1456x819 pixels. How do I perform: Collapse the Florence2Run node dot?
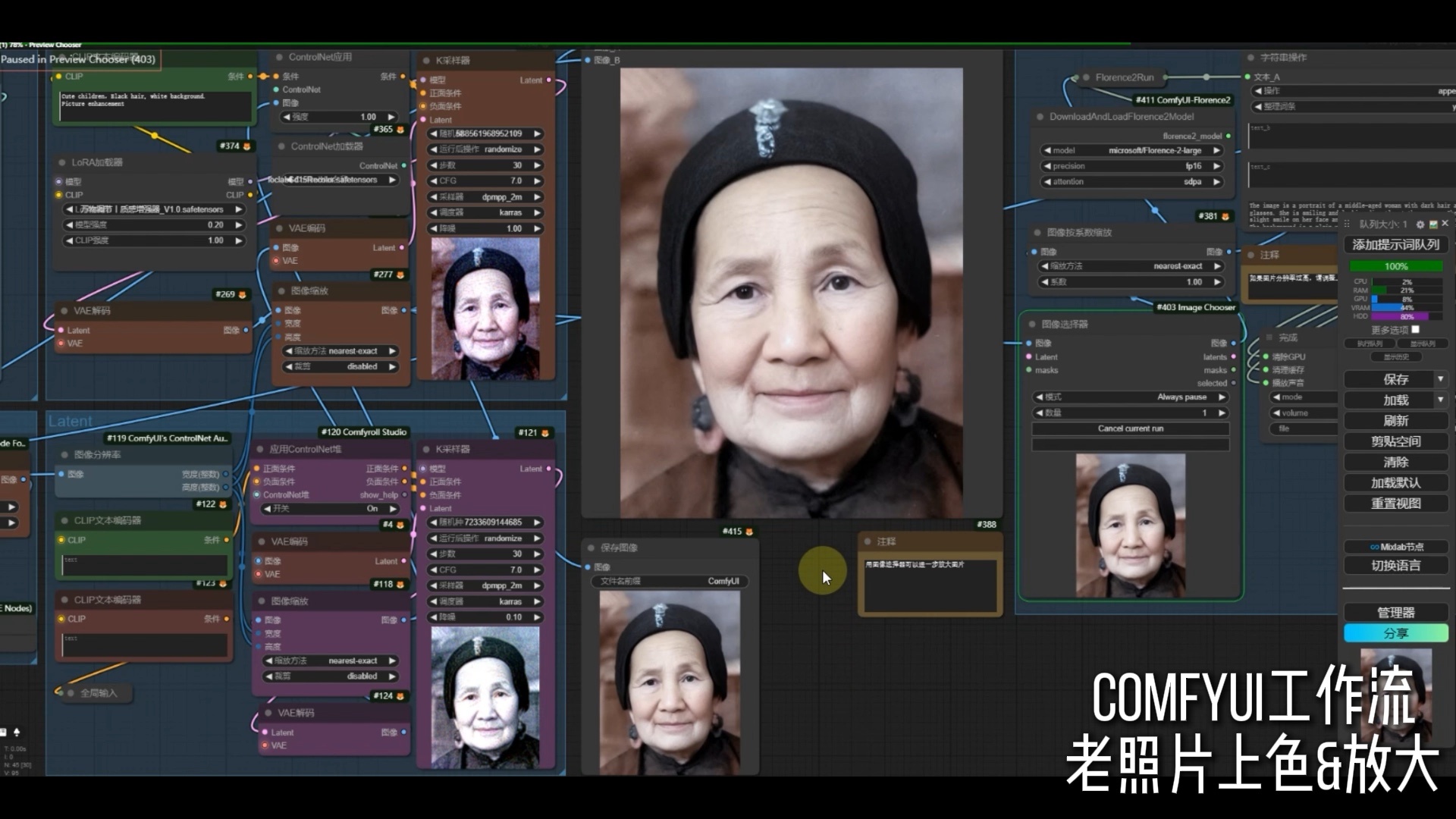1087,77
